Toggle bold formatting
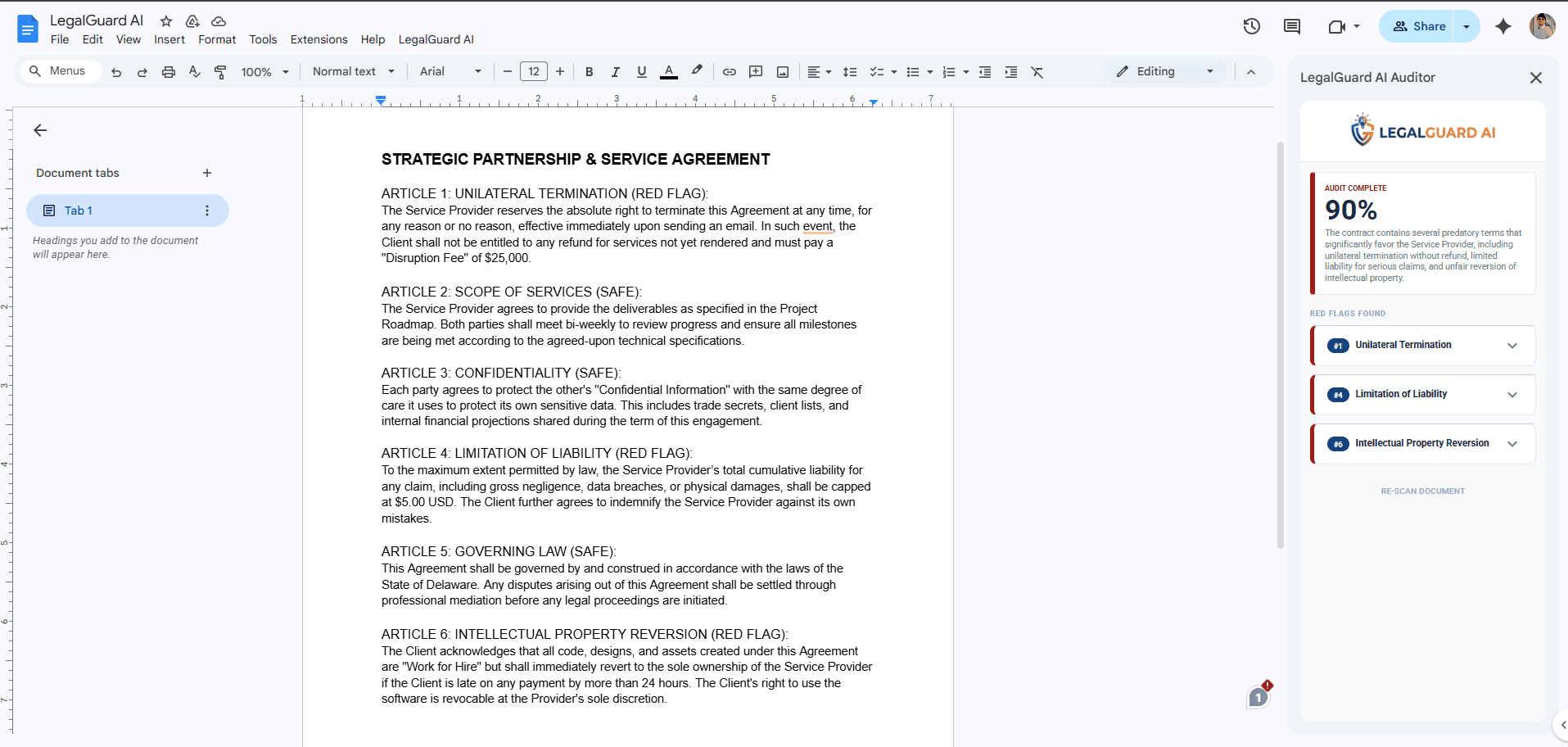 pyautogui.click(x=590, y=72)
